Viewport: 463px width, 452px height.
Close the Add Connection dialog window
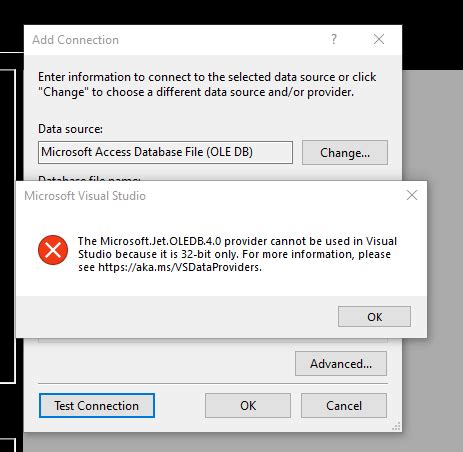tap(379, 39)
